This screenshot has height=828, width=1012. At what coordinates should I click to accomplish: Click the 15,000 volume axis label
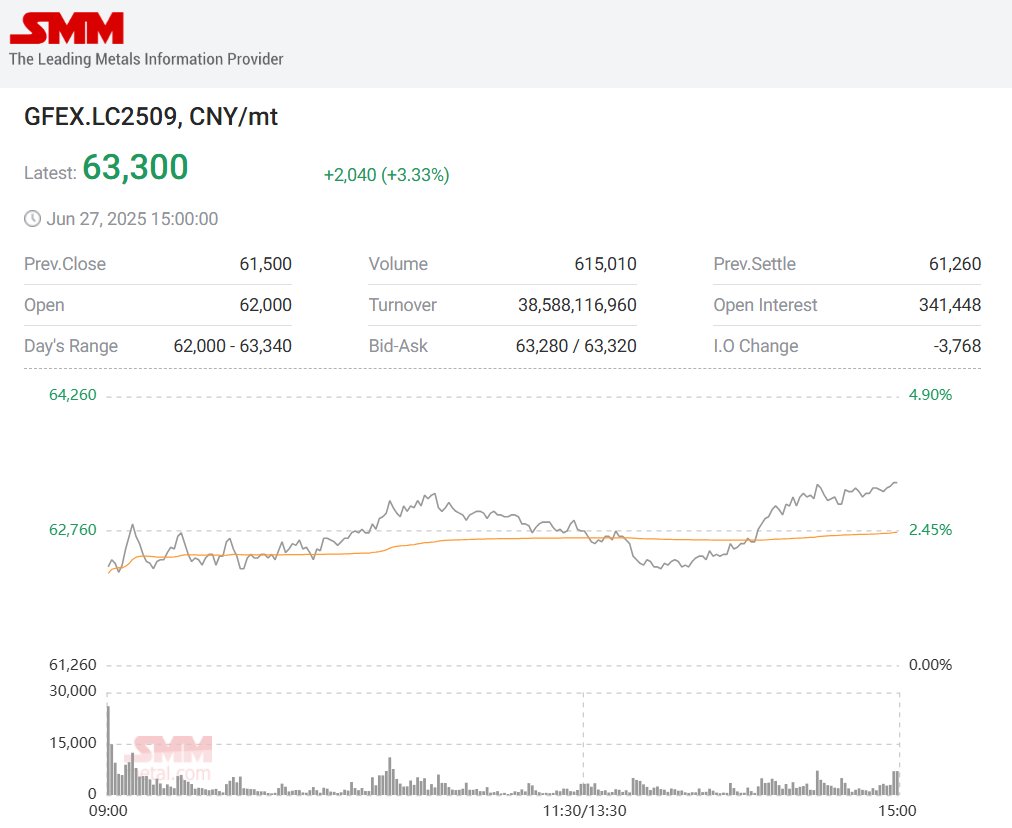(x=72, y=743)
